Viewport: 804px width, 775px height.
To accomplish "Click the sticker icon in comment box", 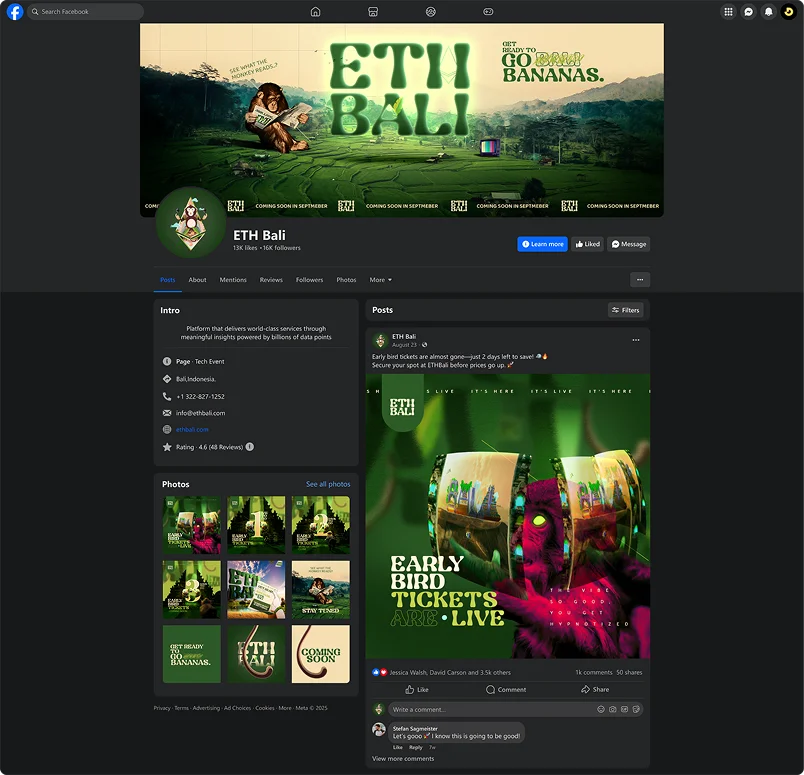I will click(636, 709).
